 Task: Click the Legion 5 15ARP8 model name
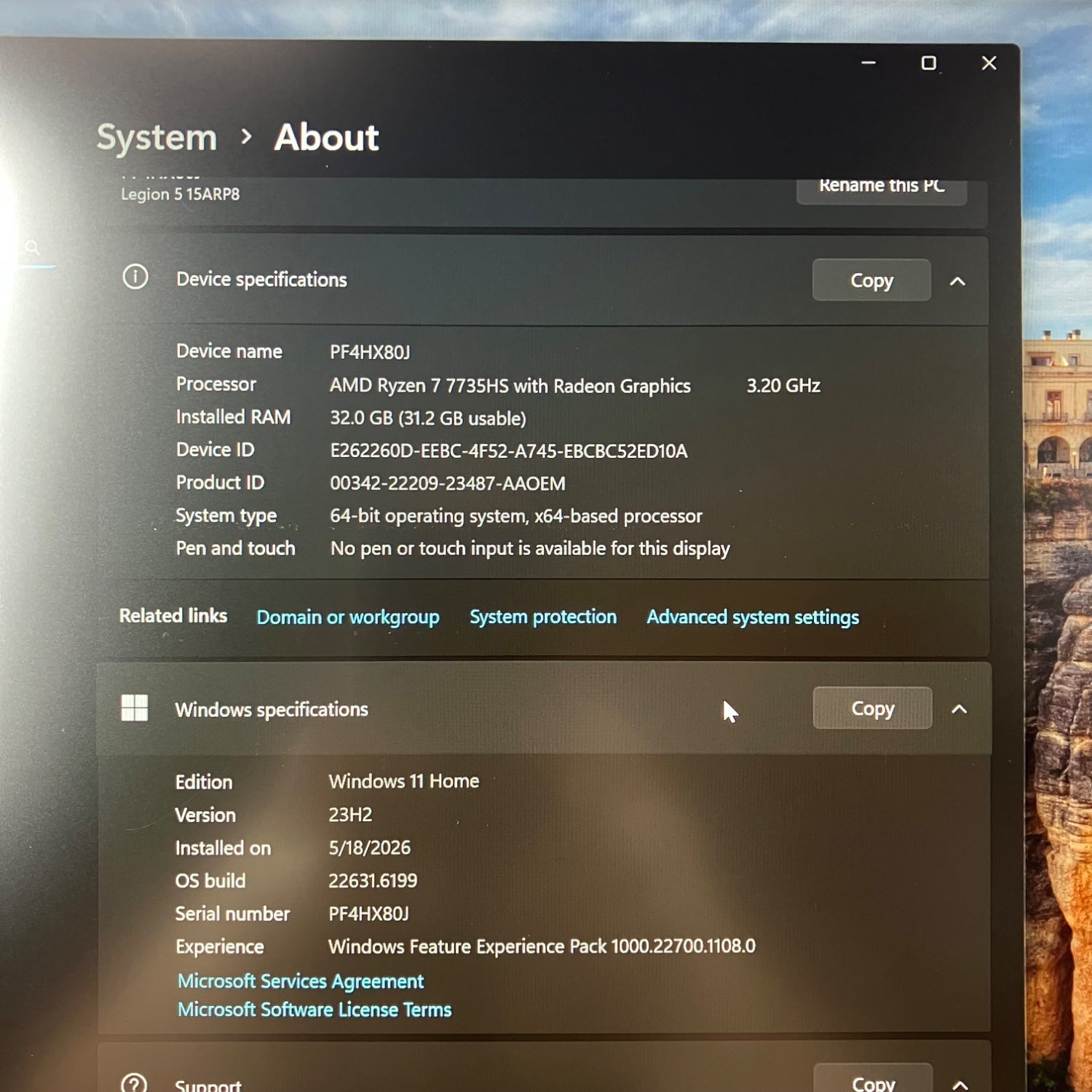click(x=181, y=194)
